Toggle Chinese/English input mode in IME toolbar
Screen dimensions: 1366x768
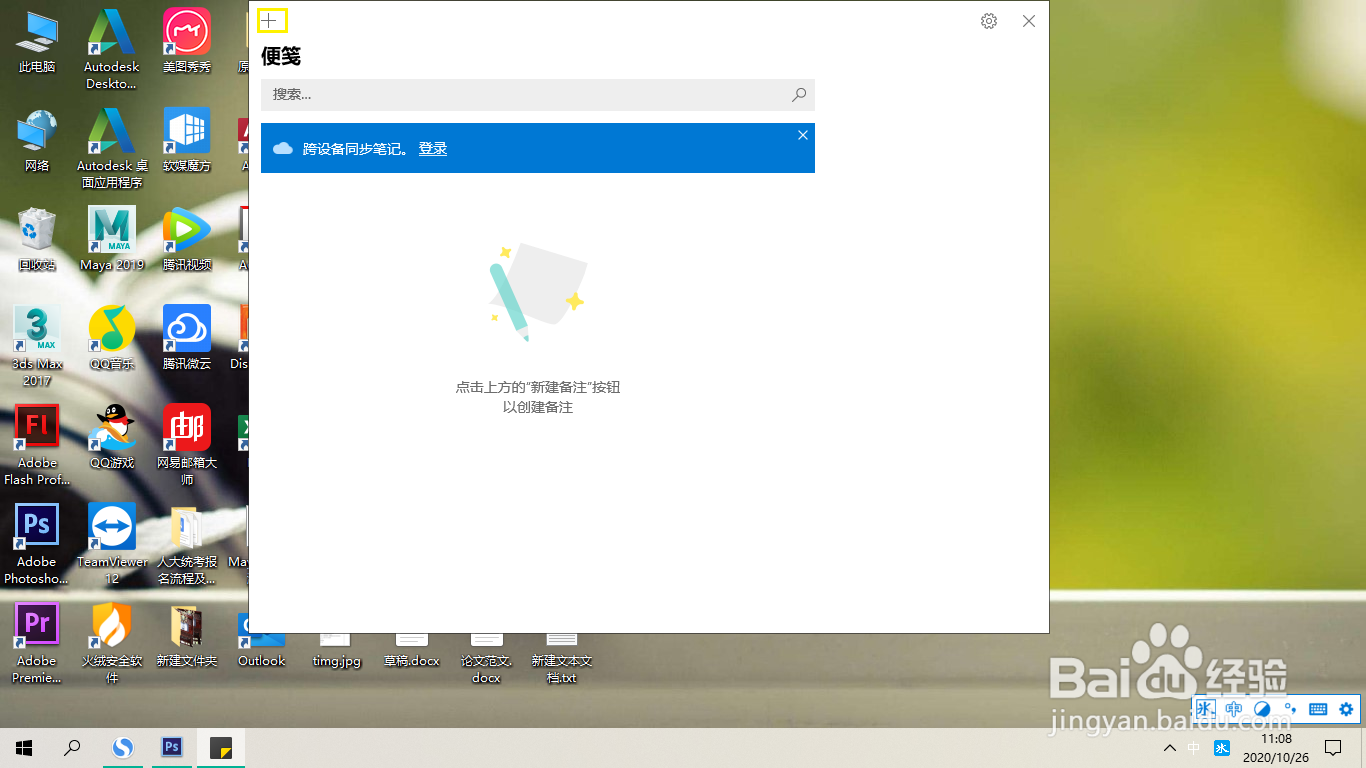click(x=1233, y=709)
